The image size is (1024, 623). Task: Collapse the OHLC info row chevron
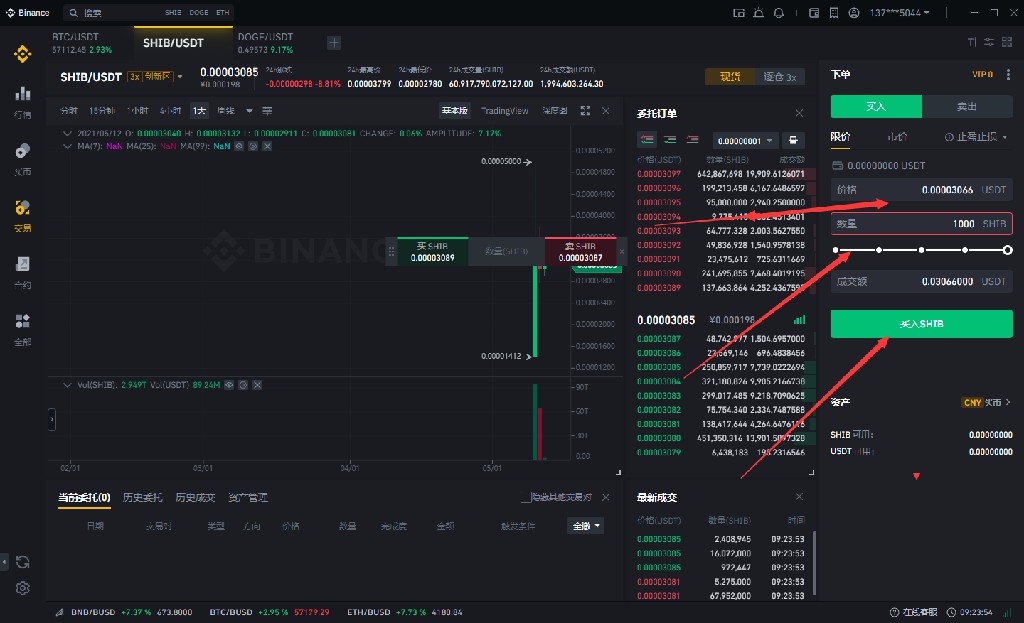pyautogui.click(x=67, y=133)
